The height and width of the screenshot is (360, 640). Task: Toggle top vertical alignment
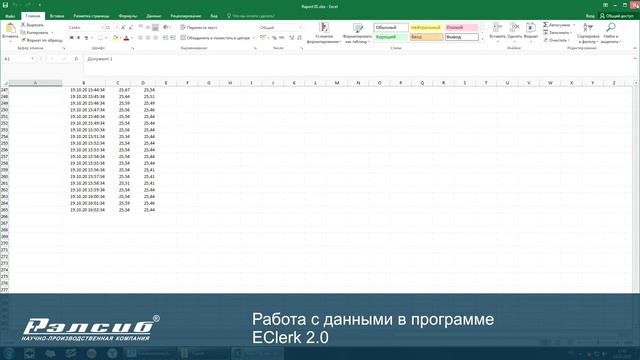point(140,27)
